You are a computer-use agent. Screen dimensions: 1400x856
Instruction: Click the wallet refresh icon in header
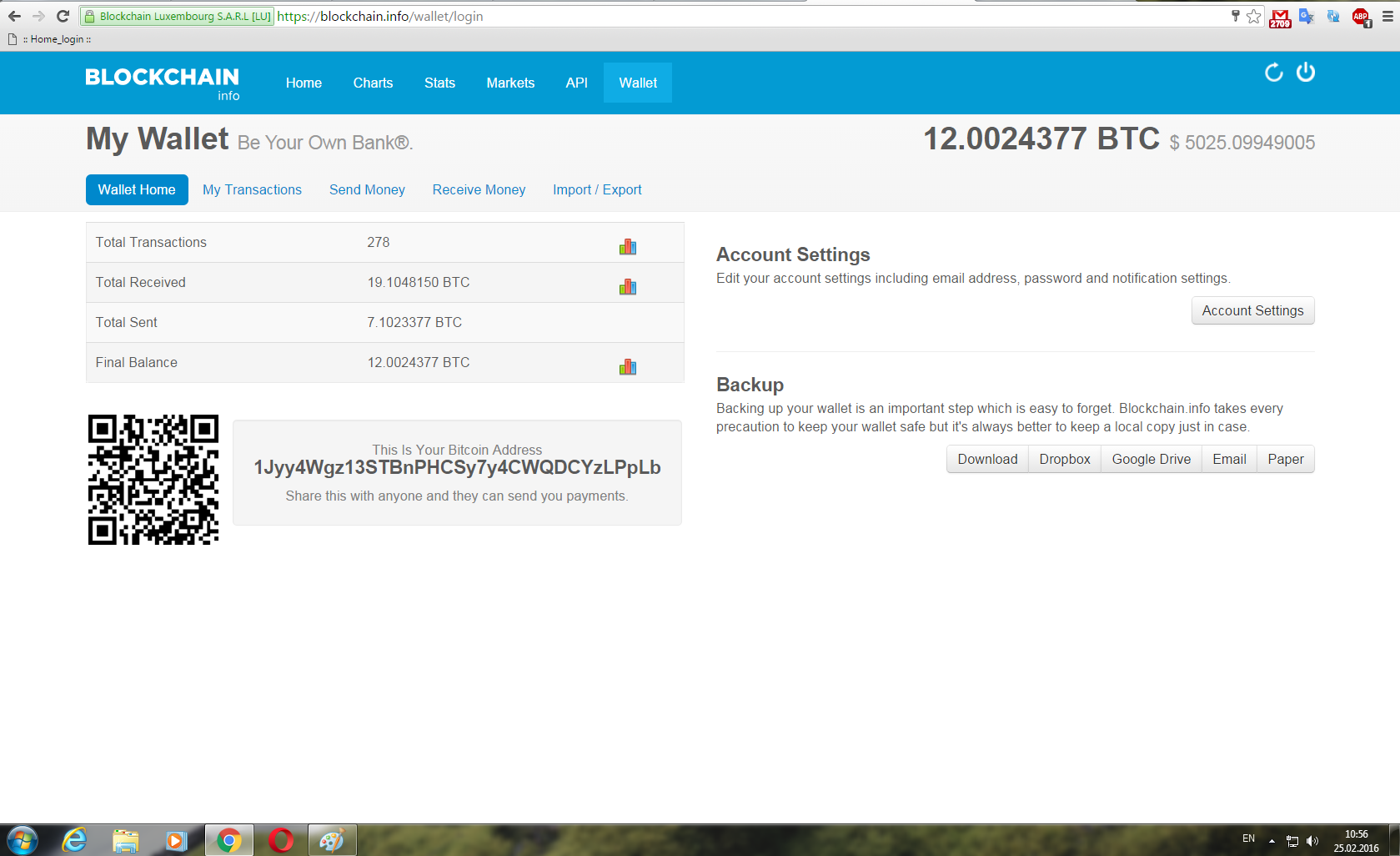(x=1273, y=73)
